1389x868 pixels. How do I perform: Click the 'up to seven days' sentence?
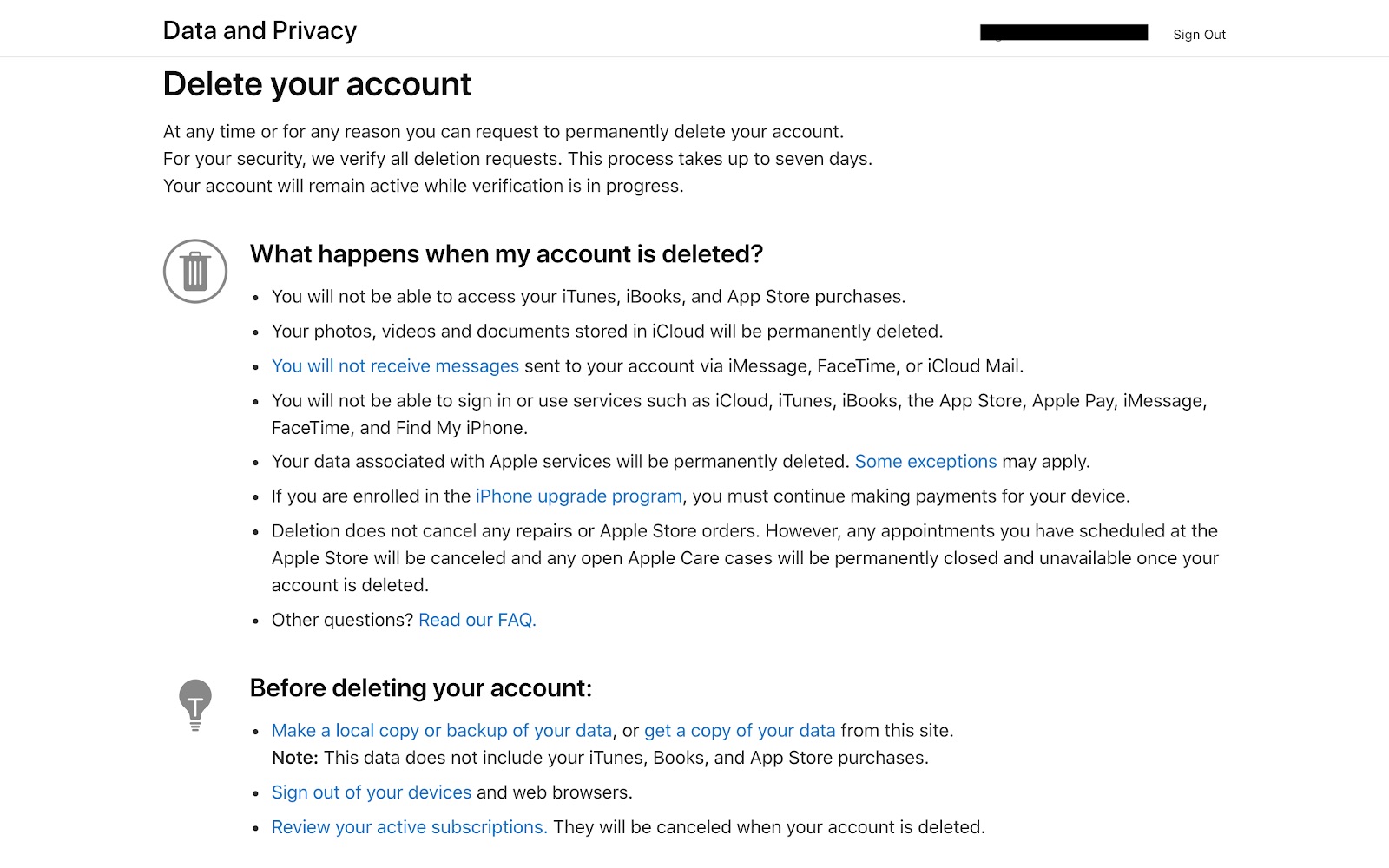pos(517,159)
